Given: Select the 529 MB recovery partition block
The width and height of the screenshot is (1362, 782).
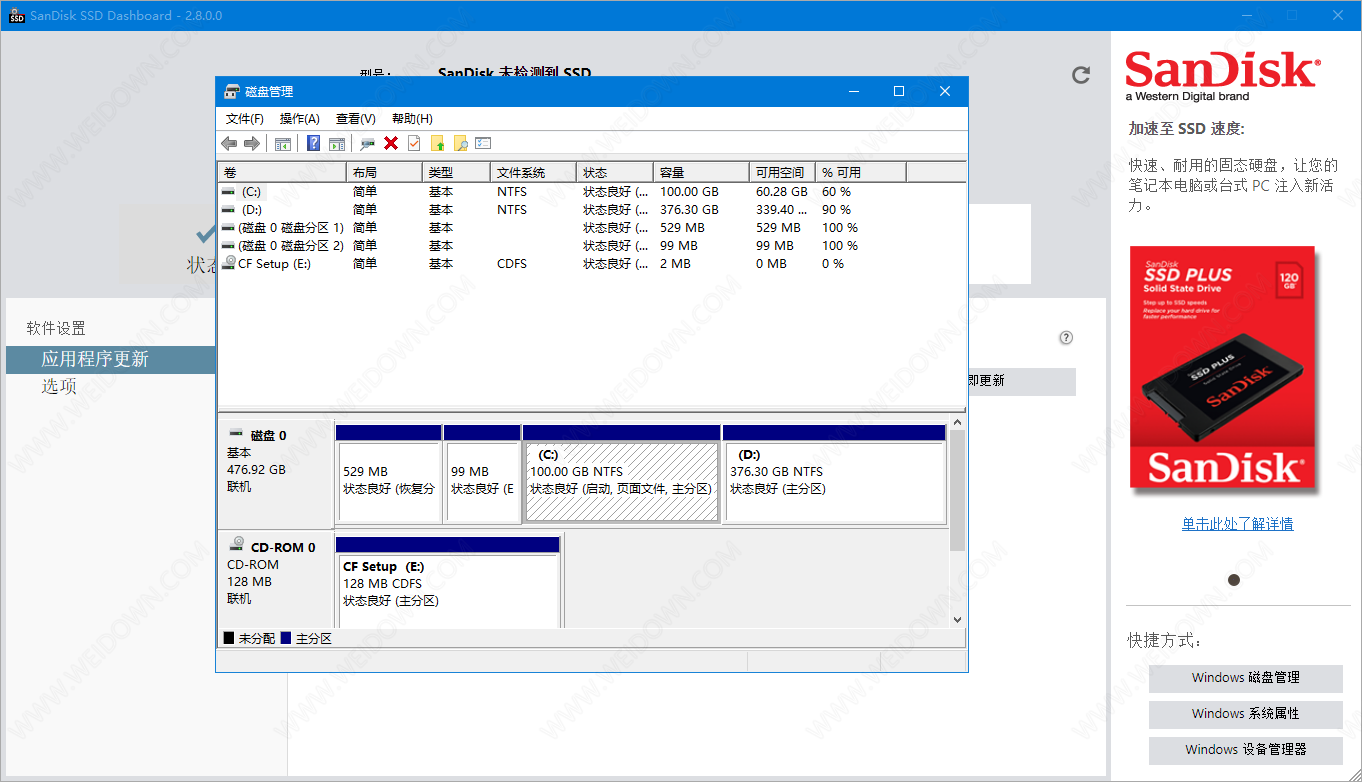Looking at the screenshot, I should (x=389, y=474).
